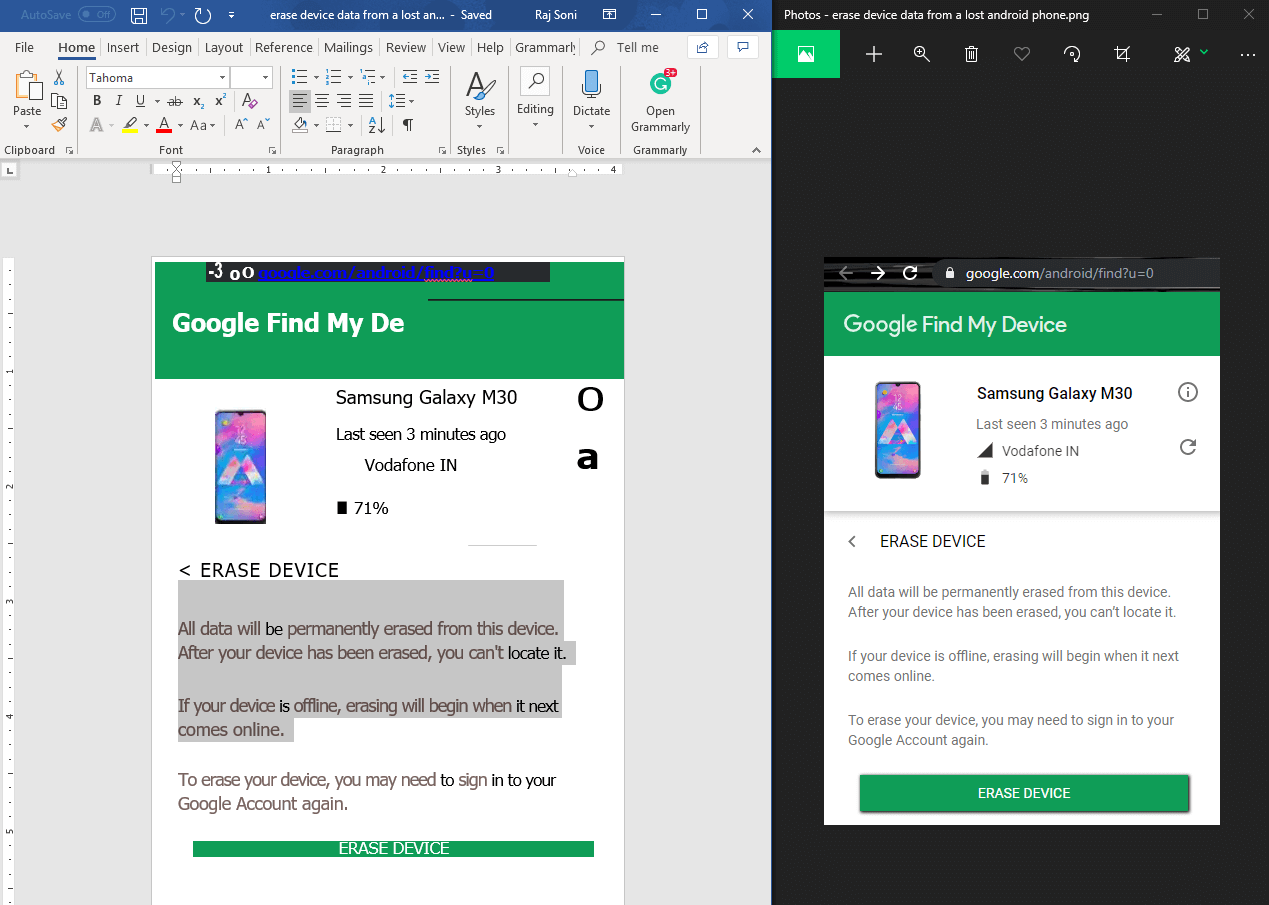Open the Crop tool in Photos
1269x905 pixels.
click(x=1122, y=54)
